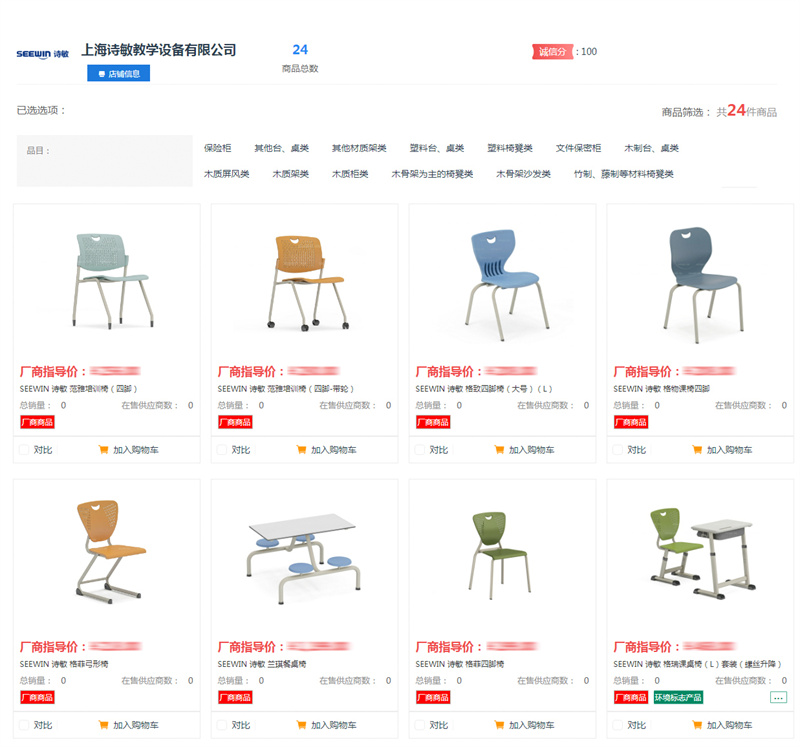Select the 保险柜 category filter
800x747 pixels.
coord(217,148)
